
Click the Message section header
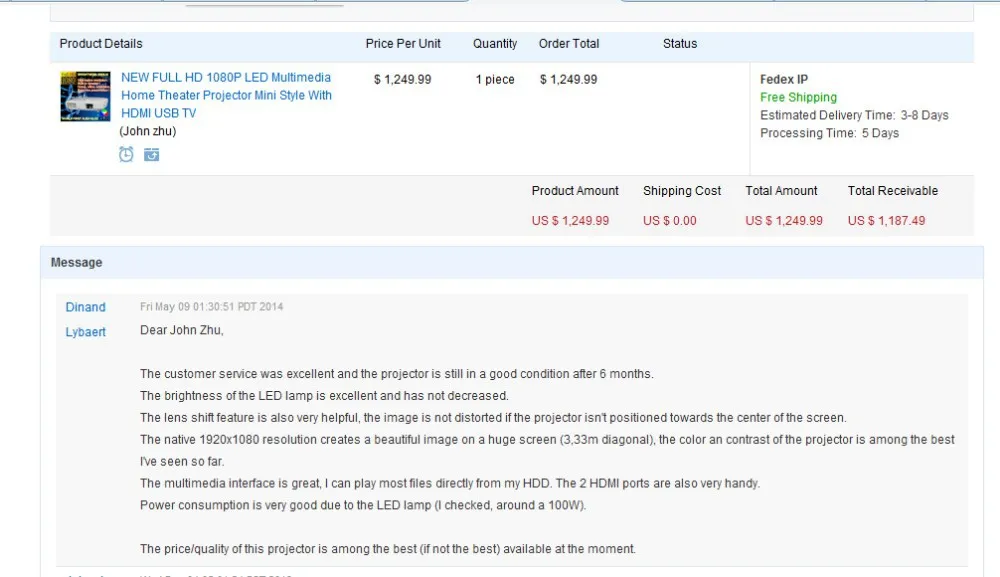(x=77, y=262)
